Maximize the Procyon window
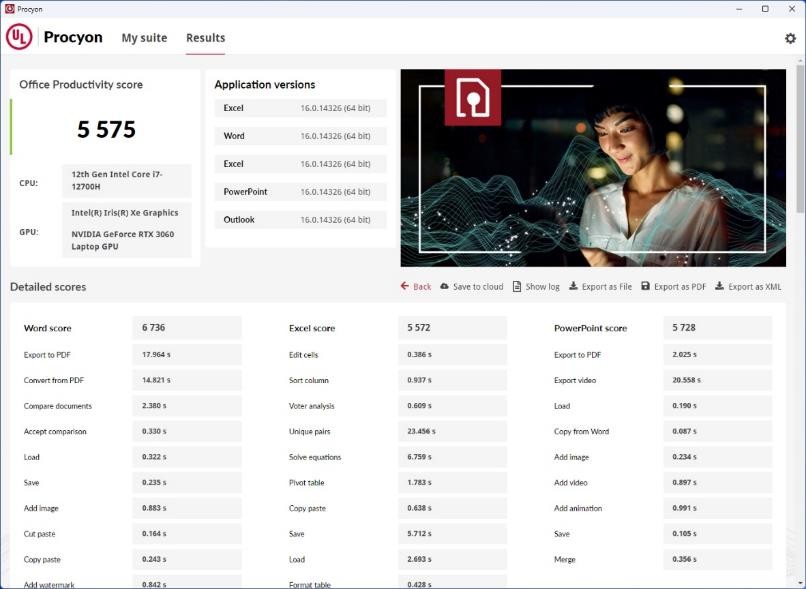 pos(765,9)
